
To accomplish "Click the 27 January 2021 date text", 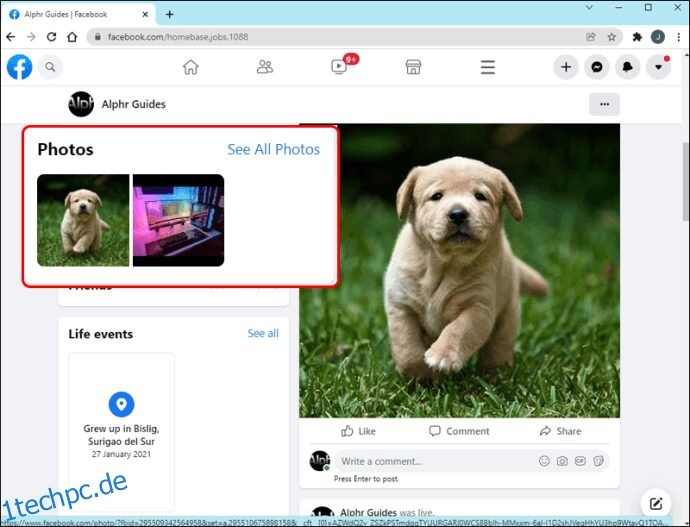I will click(x=121, y=454).
